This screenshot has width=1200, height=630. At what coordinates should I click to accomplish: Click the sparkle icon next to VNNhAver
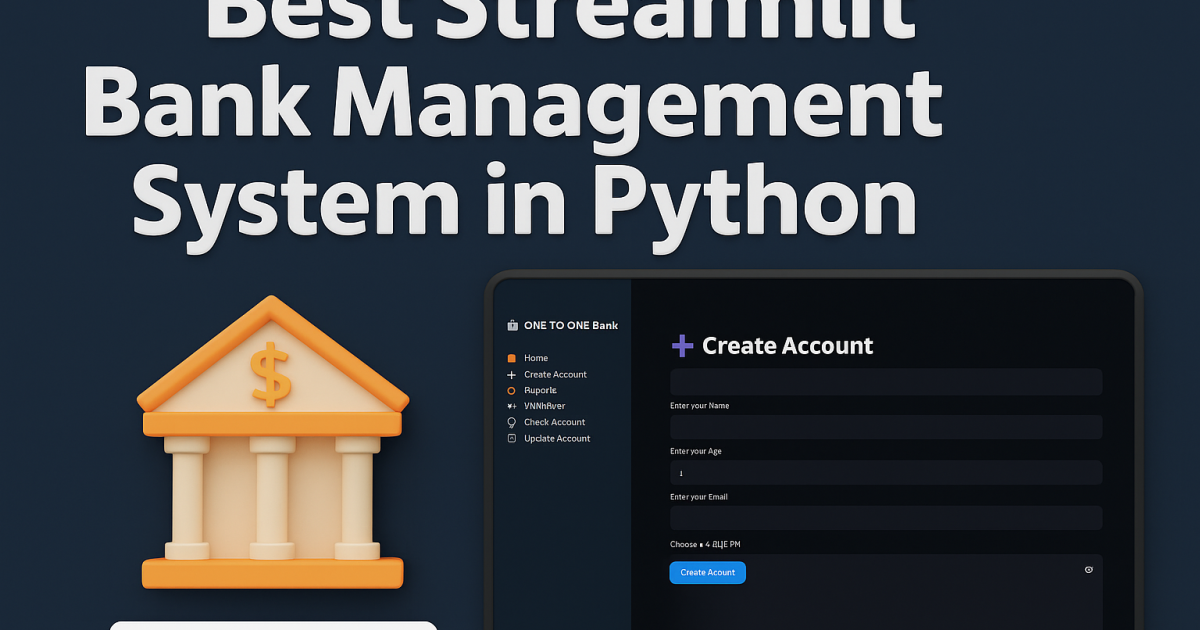512,406
